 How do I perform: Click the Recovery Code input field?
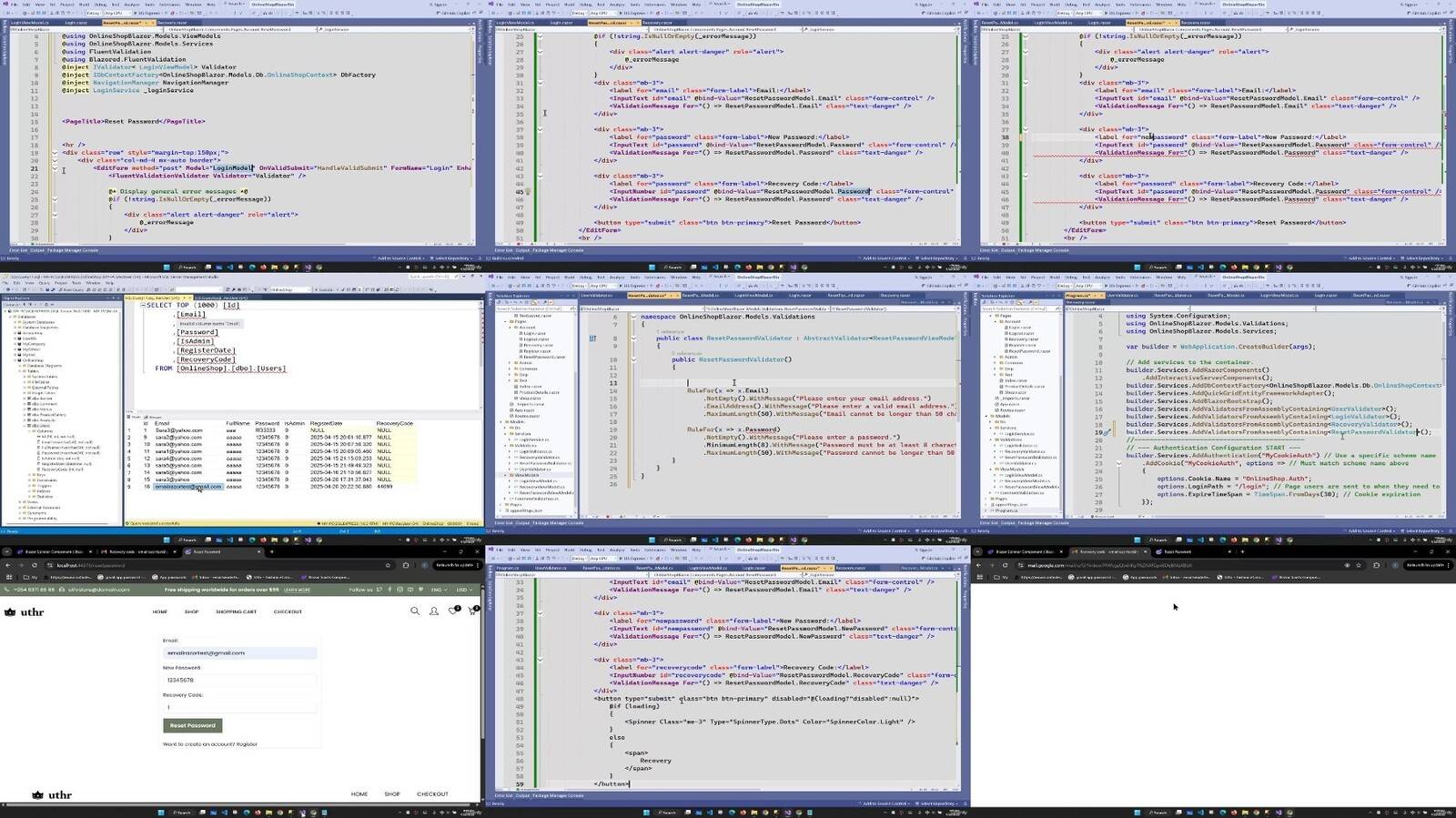pyautogui.click(x=240, y=707)
